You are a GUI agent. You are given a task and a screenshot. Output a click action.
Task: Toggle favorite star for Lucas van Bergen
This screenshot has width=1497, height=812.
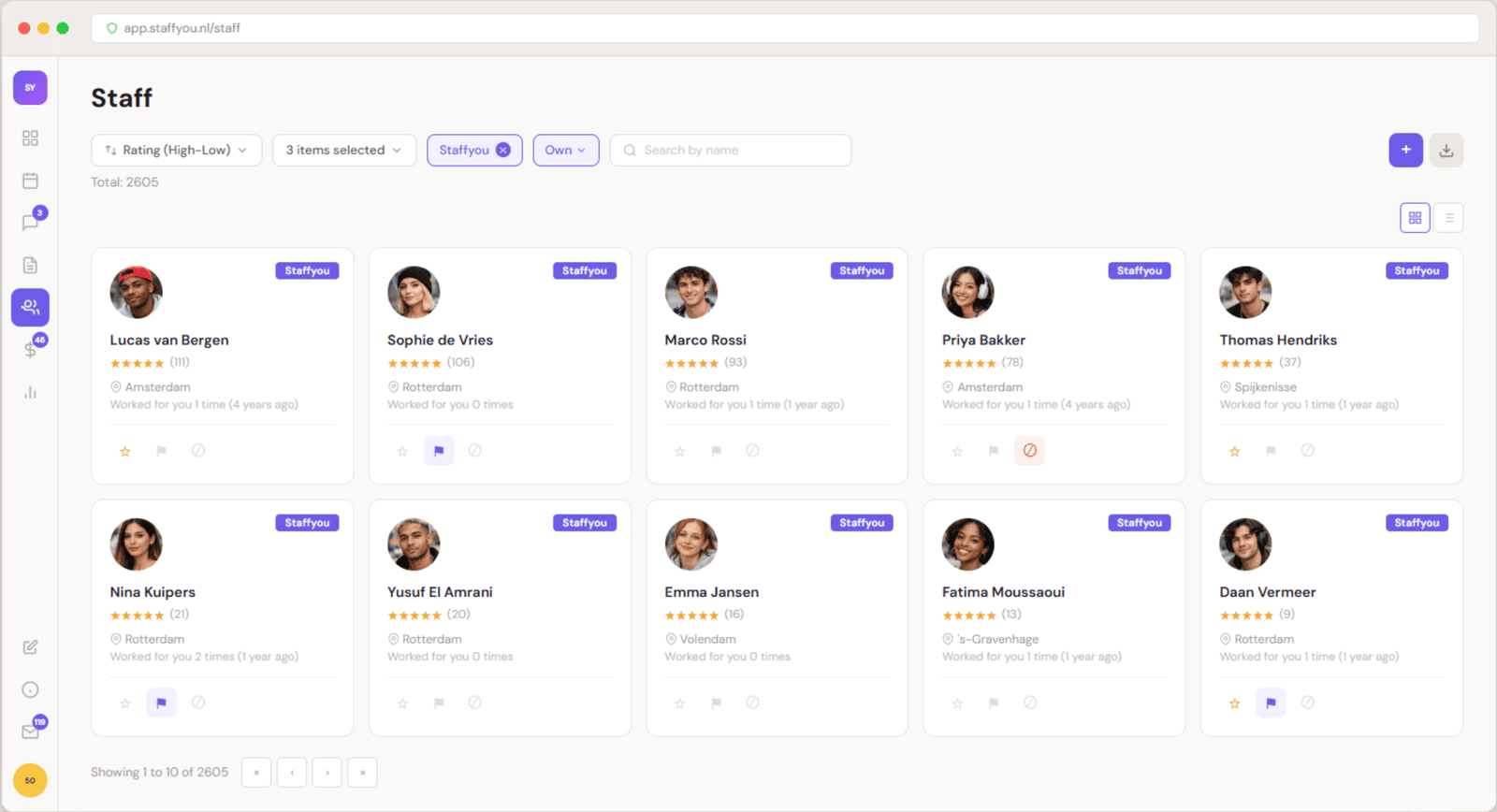(x=125, y=451)
